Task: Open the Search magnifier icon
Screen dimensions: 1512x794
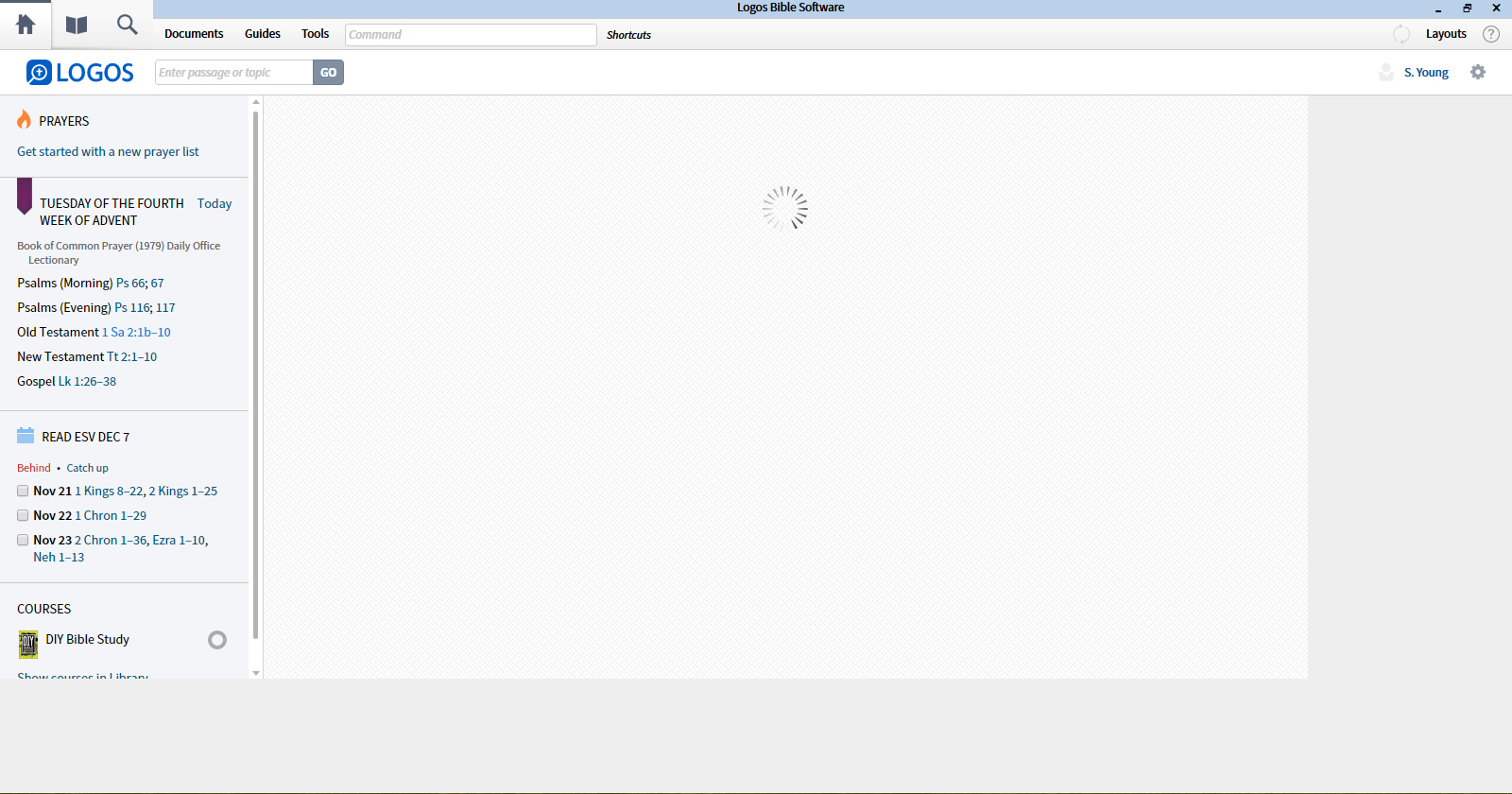Action: pos(127,25)
